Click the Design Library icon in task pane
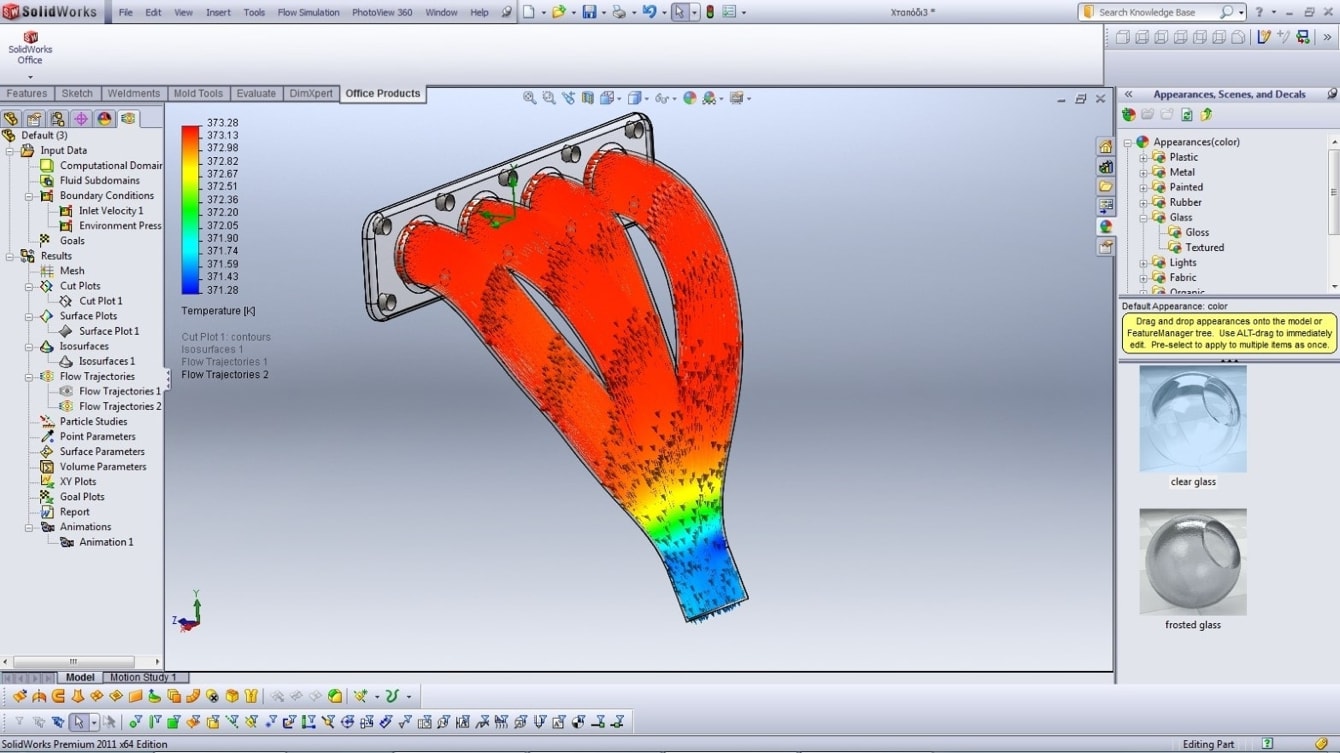 tap(1105, 166)
